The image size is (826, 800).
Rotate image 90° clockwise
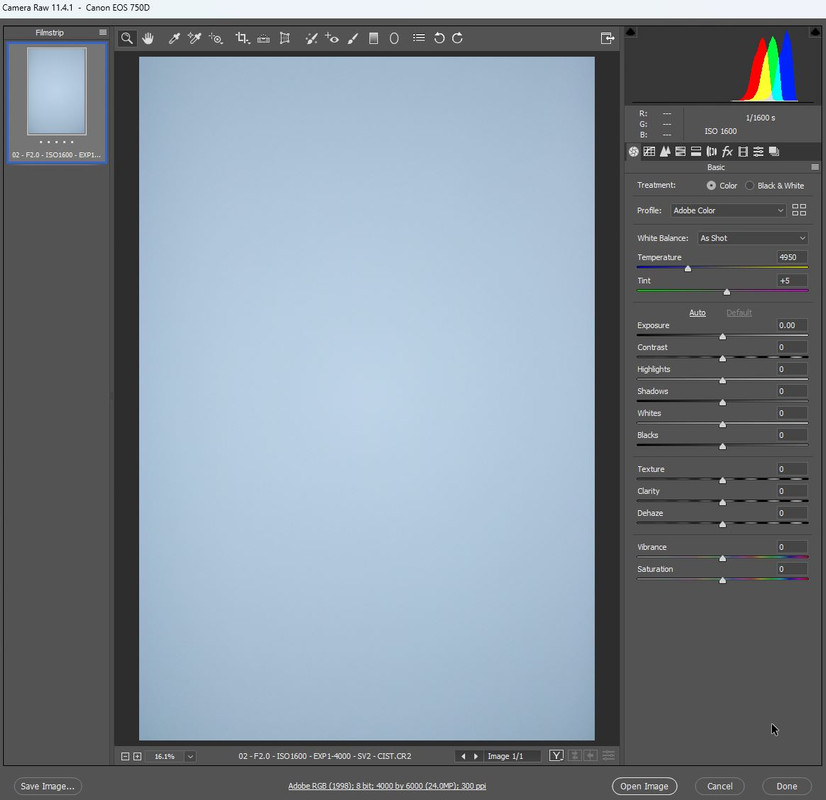coord(457,38)
